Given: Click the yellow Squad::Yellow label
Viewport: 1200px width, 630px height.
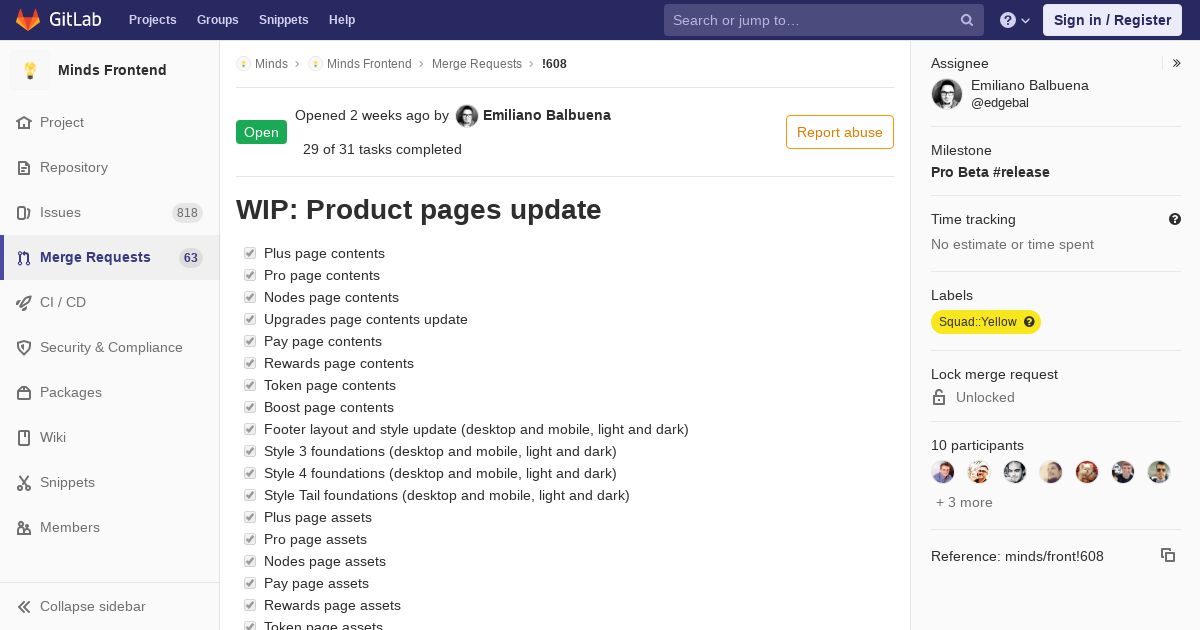Looking at the screenshot, I should [977, 322].
